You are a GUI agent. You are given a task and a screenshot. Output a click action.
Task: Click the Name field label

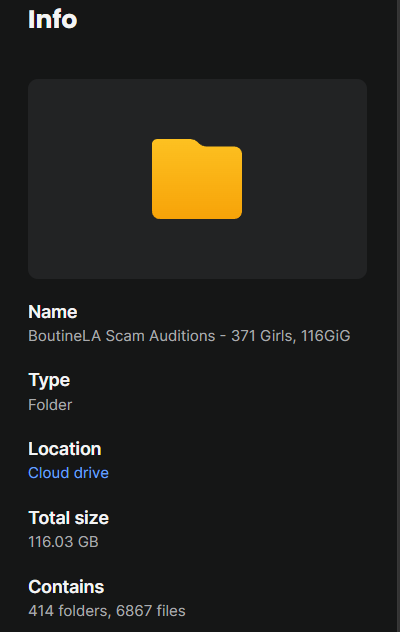point(52,312)
